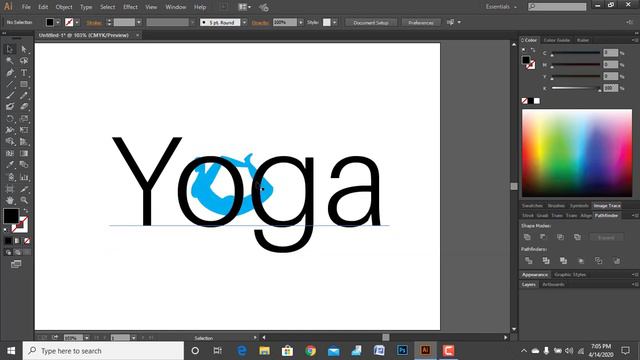Image resolution: width=640 pixels, height=360 pixels.
Task: Set toolbox paint to Gradient mode
Action: pyautogui.click(x=17, y=241)
